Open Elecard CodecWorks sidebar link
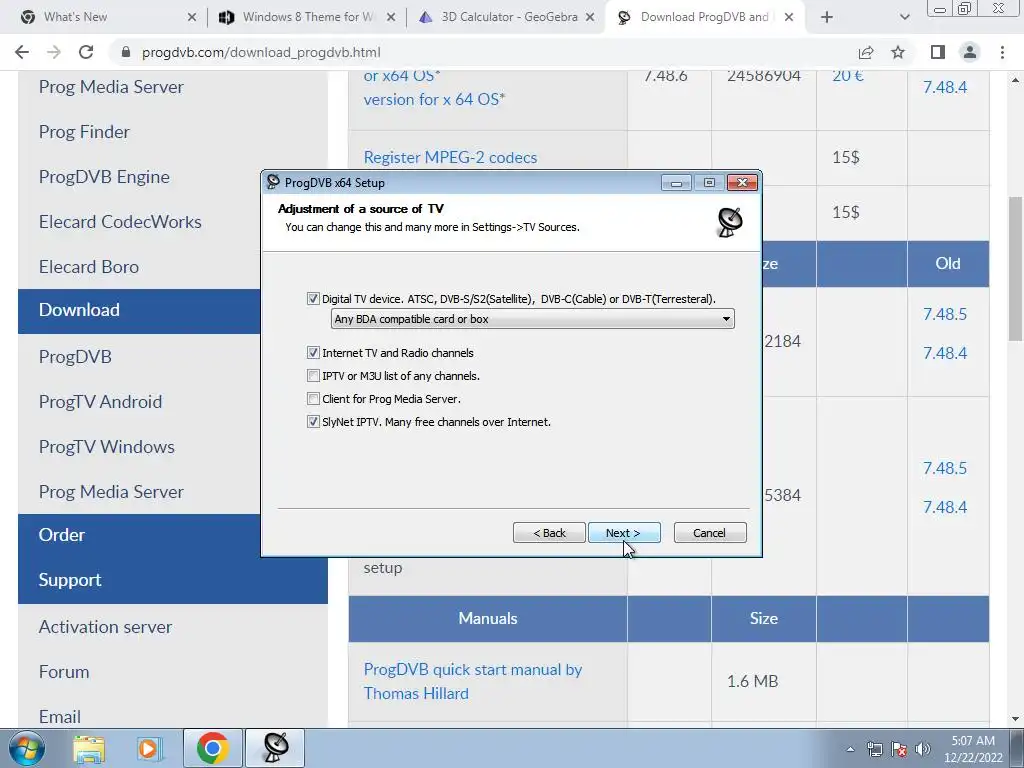This screenshot has width=1024, height=768. pos(120,222)
